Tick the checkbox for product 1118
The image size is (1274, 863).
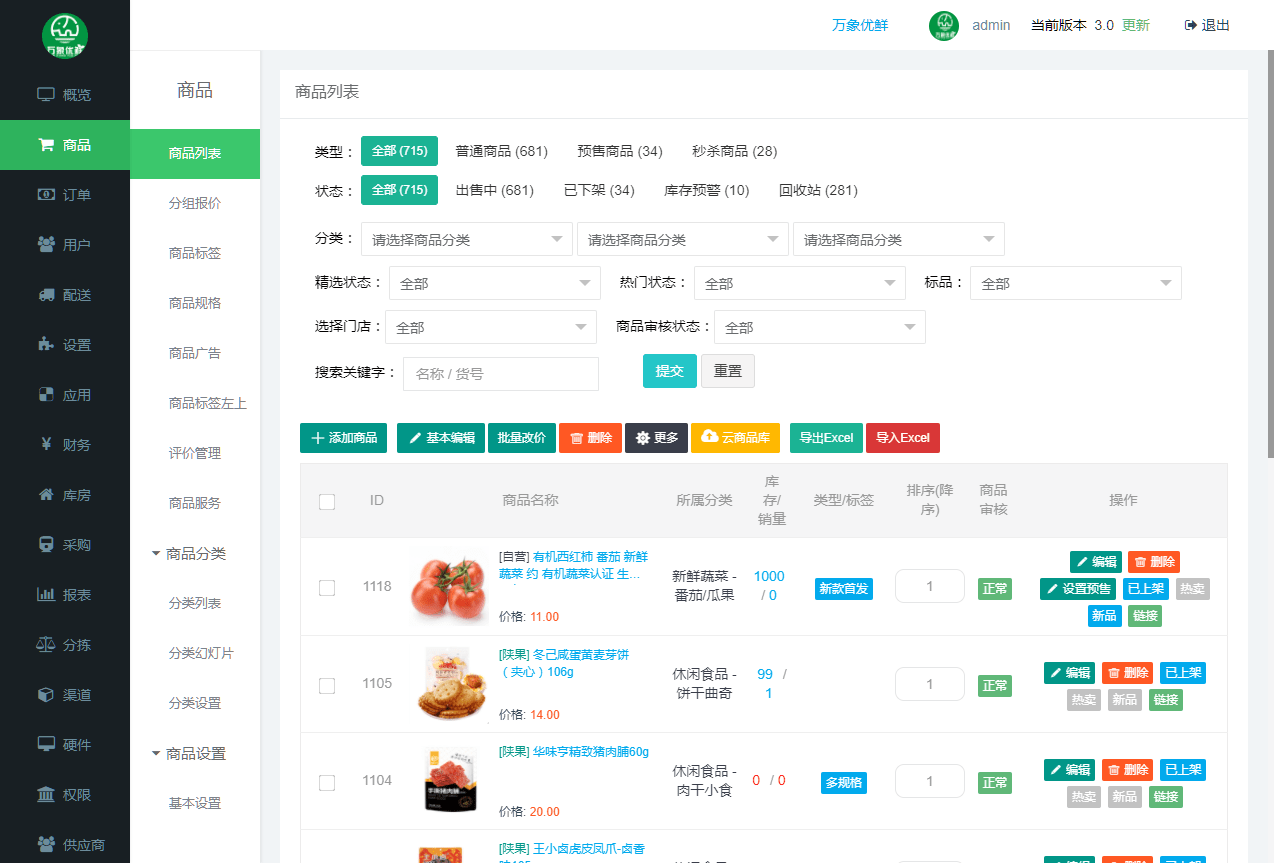[327, 588]
